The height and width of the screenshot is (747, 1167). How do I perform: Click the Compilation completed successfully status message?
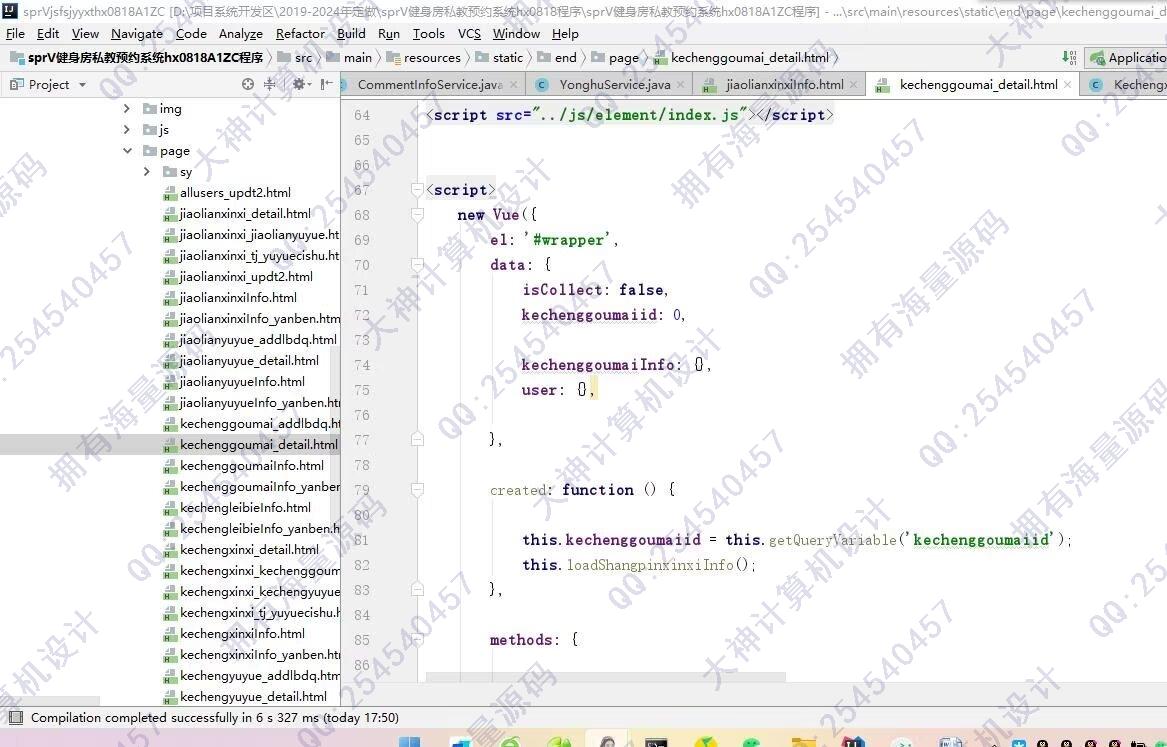click(x=214, y=718)
